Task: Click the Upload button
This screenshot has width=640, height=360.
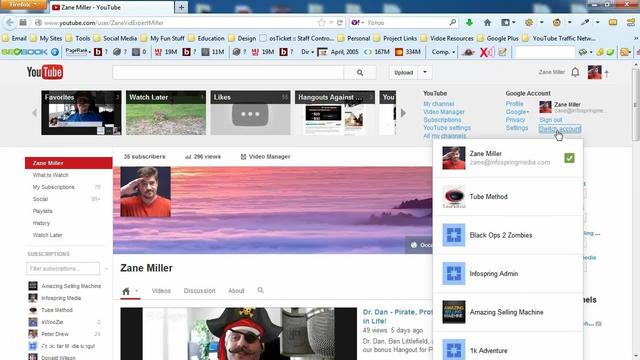Action: point(404,72)
